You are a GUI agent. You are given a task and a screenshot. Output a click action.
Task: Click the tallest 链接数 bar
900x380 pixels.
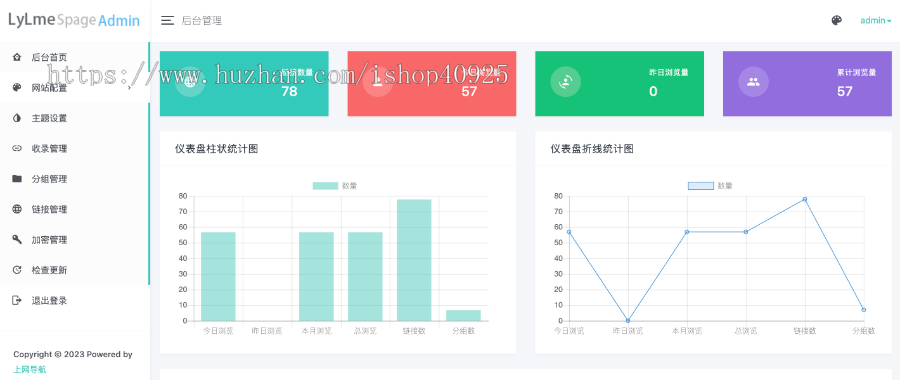[x=414, y=260]
